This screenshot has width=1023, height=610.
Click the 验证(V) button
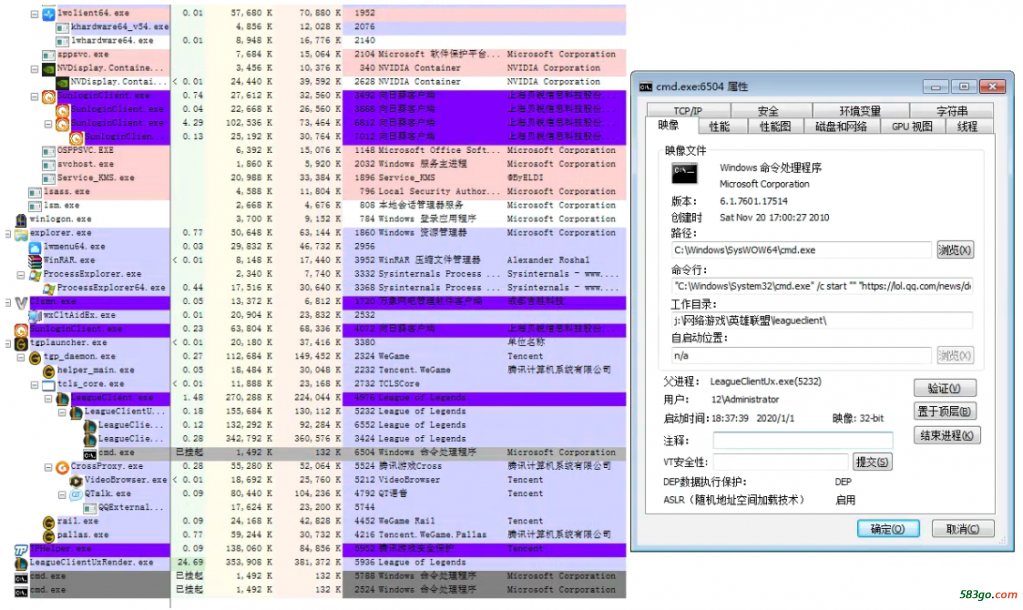point(945,388)
